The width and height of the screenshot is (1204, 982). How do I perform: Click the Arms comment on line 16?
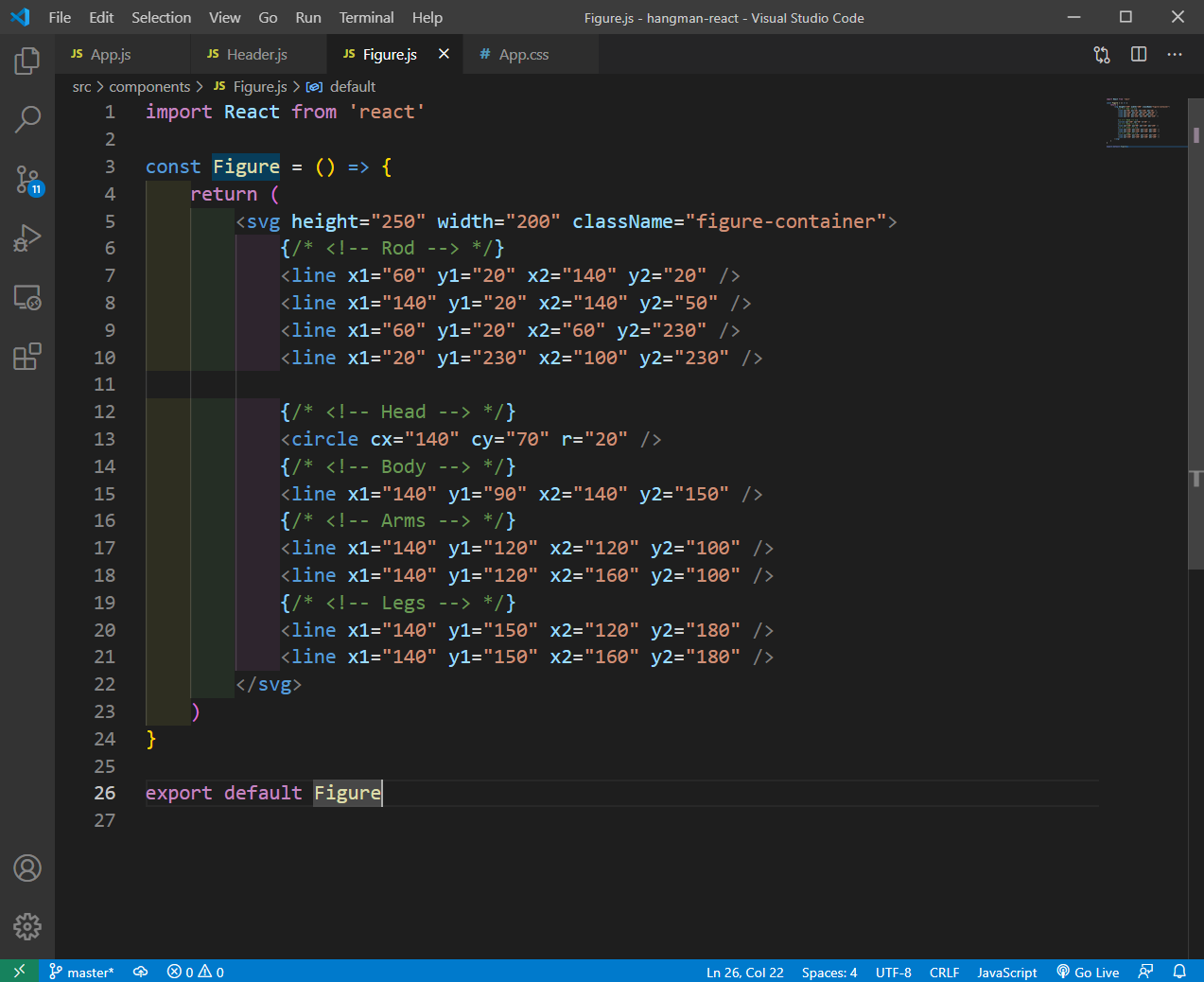point(398,520)
